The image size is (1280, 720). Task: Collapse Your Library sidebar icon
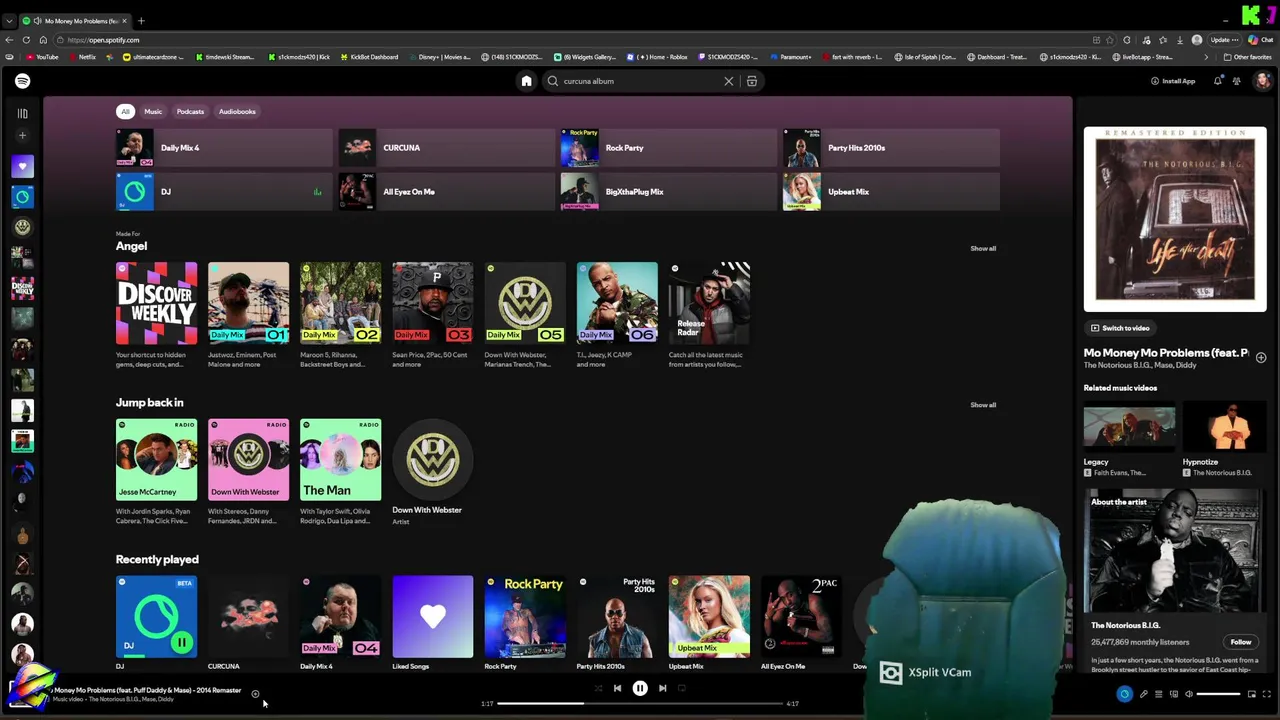pyautogui.click(x=22, y=113)
